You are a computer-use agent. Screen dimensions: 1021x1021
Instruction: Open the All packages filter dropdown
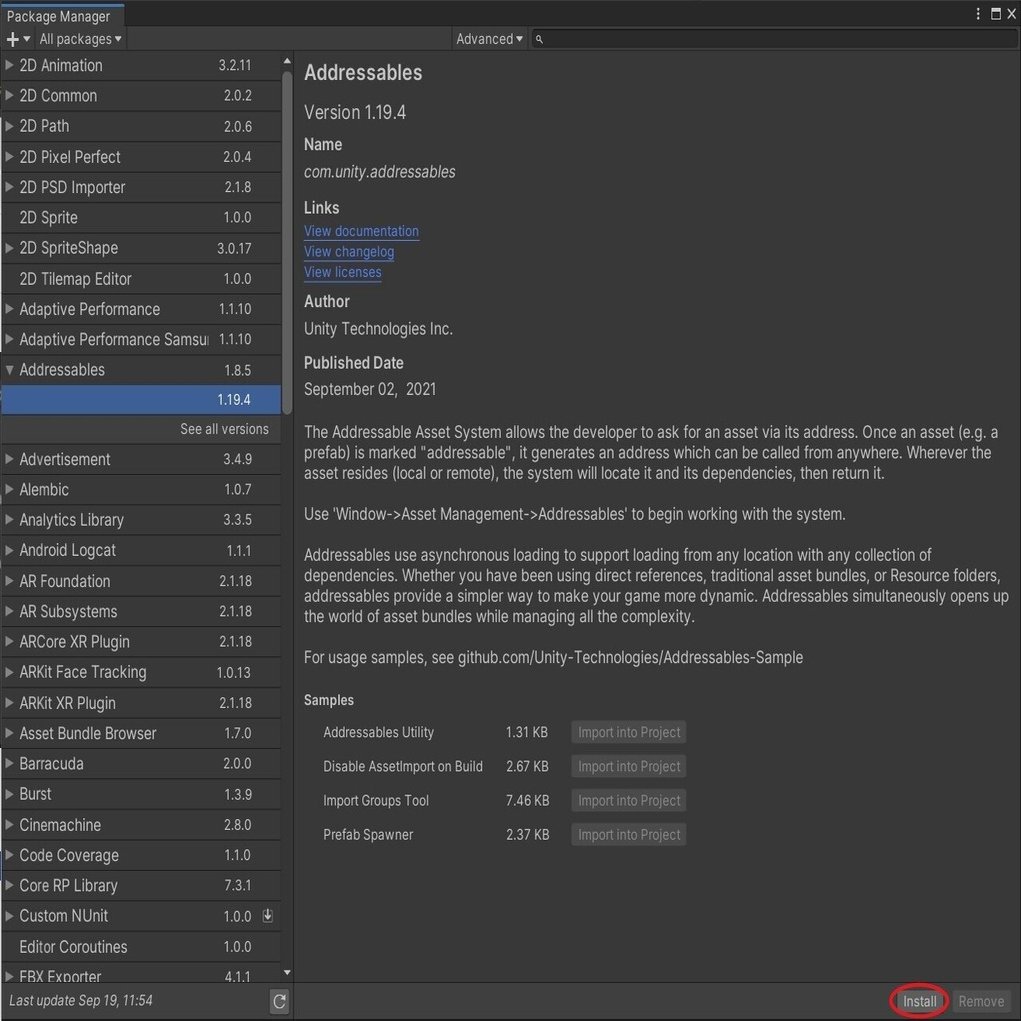80,38
